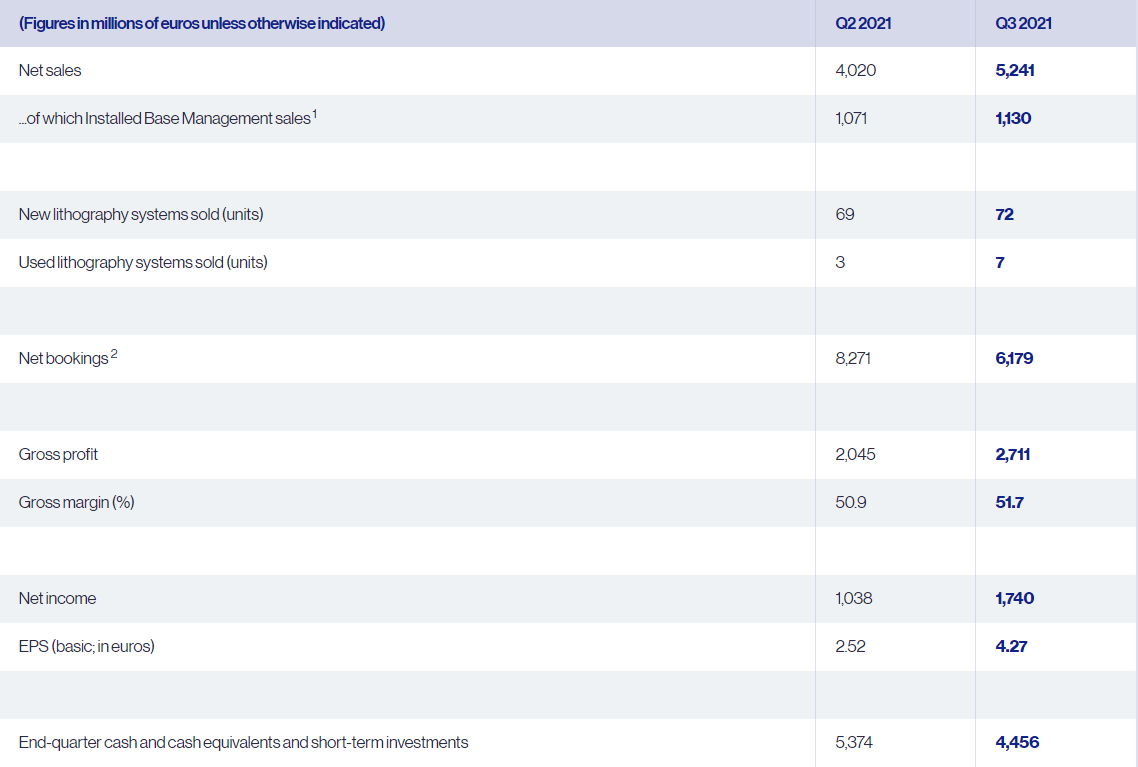Click Used lithography systems sold label
This screenshot has height=767, width=1138.
pyautogui.click(x=143, y=262)
